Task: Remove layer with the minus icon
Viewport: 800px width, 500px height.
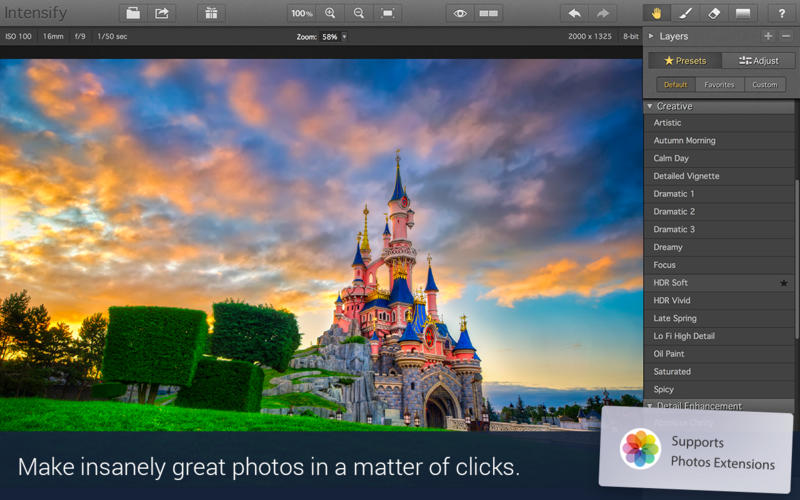Action: (x=786, y=36)
